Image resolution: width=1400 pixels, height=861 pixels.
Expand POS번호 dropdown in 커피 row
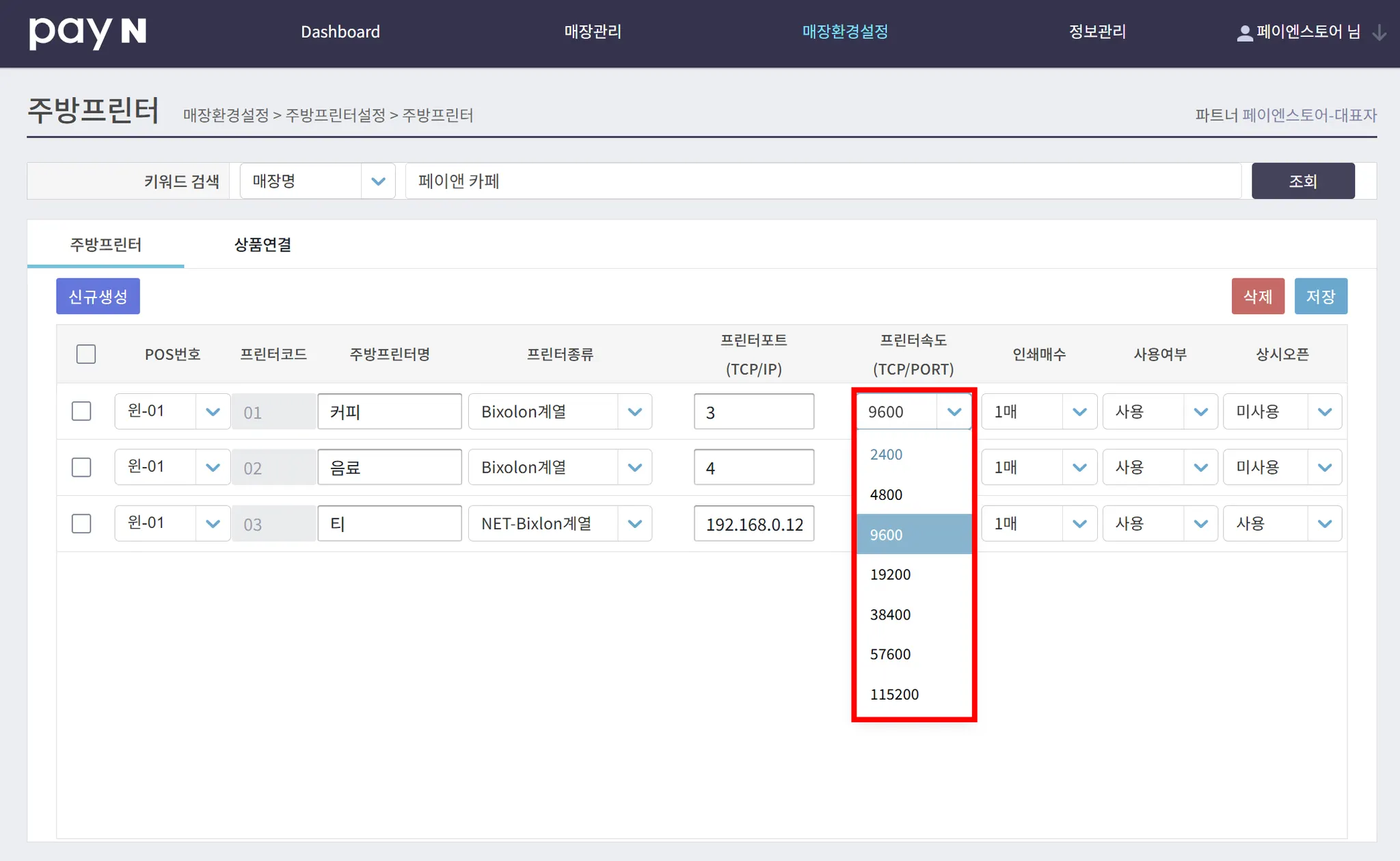(213, 412)
